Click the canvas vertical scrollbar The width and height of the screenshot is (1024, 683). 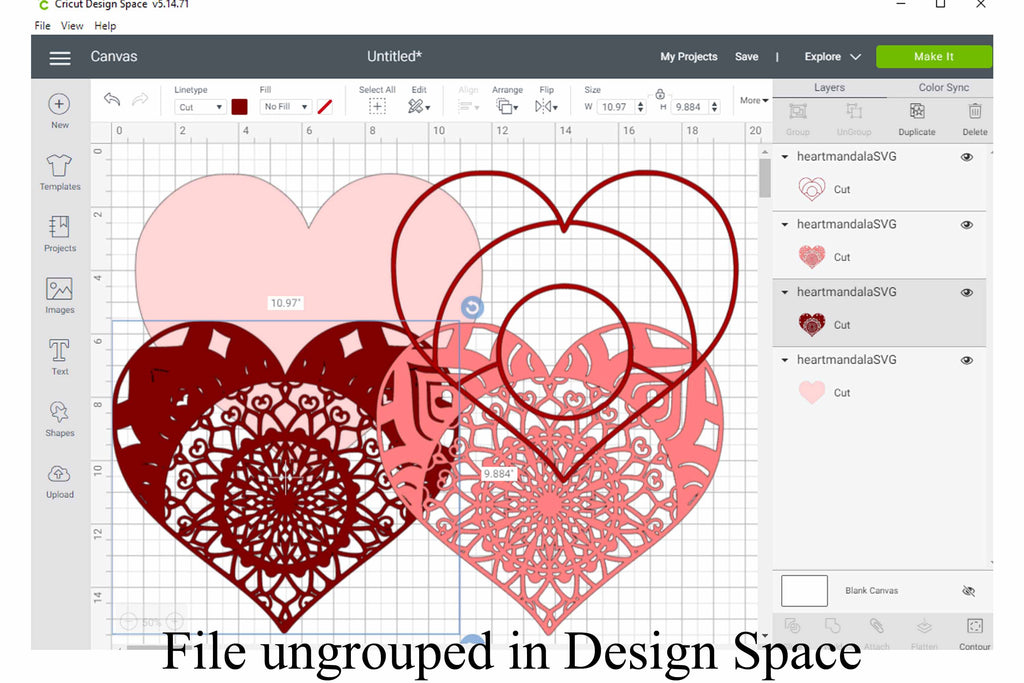(x=765, y=178)
